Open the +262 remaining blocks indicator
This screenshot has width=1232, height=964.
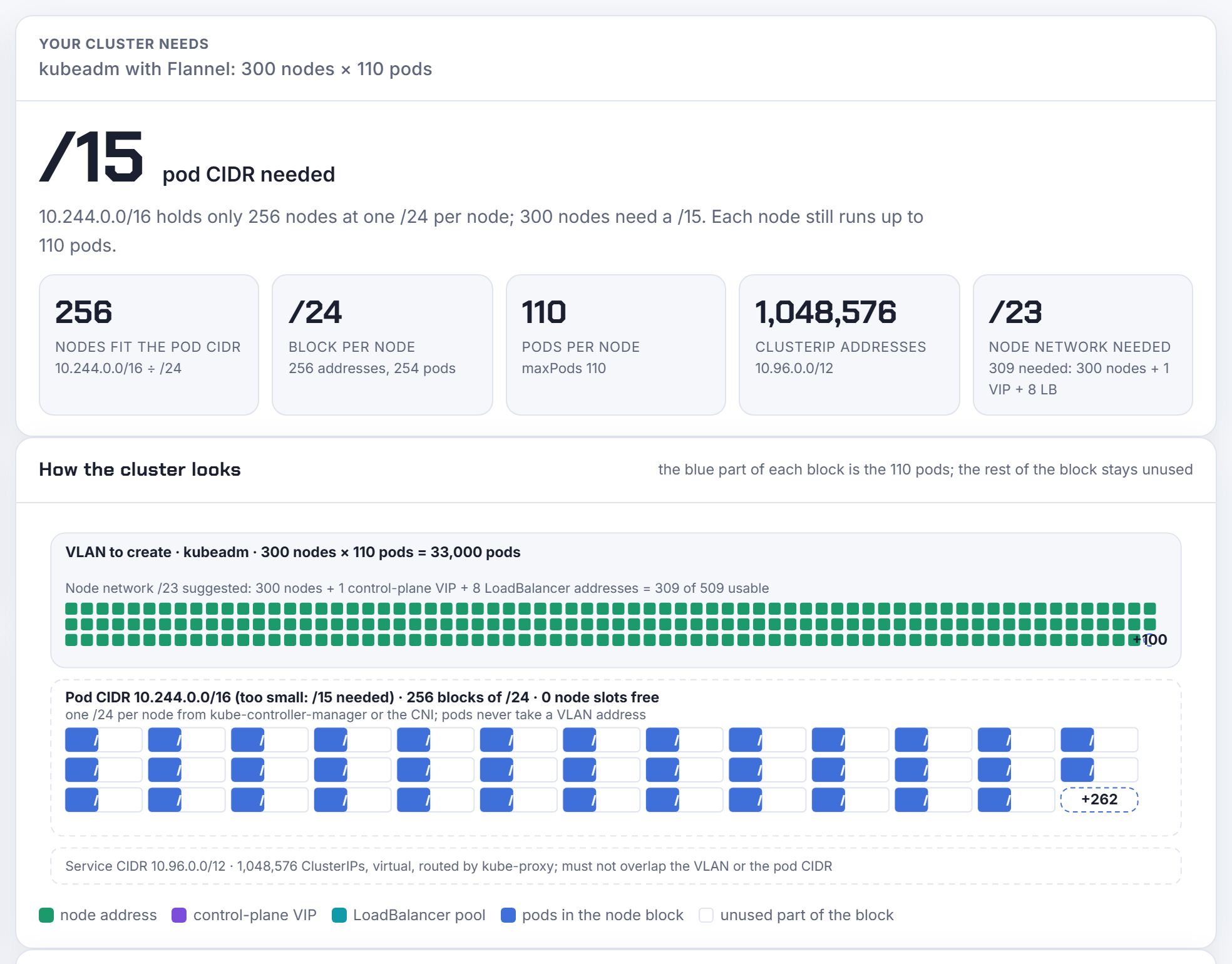(1099, 799)
